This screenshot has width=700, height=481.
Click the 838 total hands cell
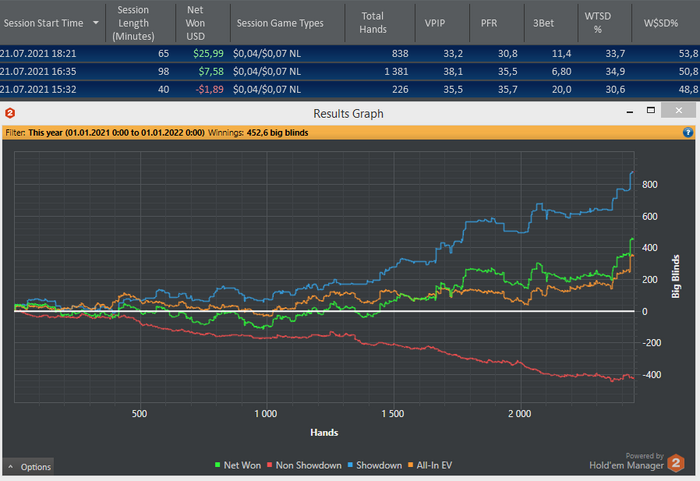[x=400, y=54]
